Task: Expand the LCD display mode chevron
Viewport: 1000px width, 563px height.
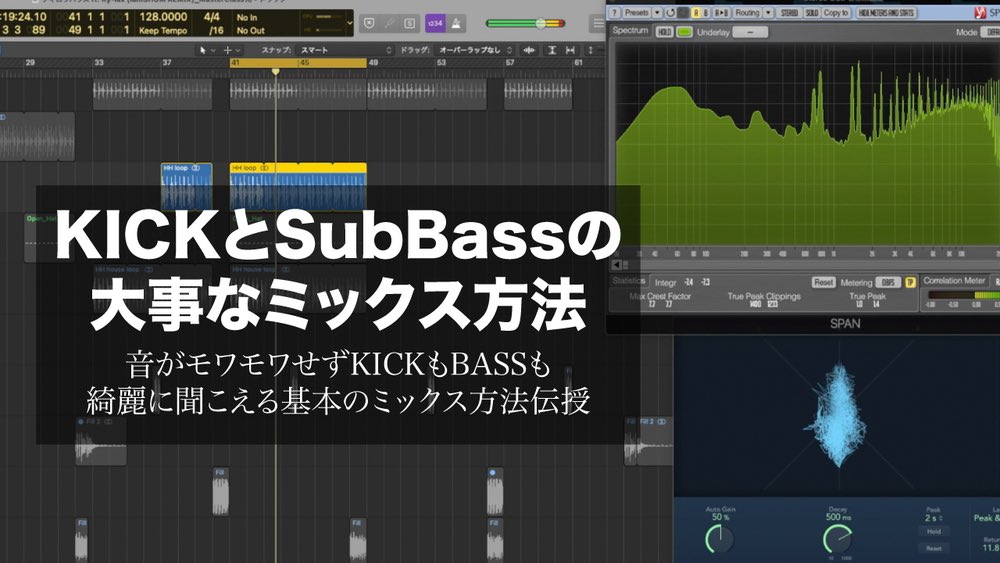Action: click(x=349, y=23)
